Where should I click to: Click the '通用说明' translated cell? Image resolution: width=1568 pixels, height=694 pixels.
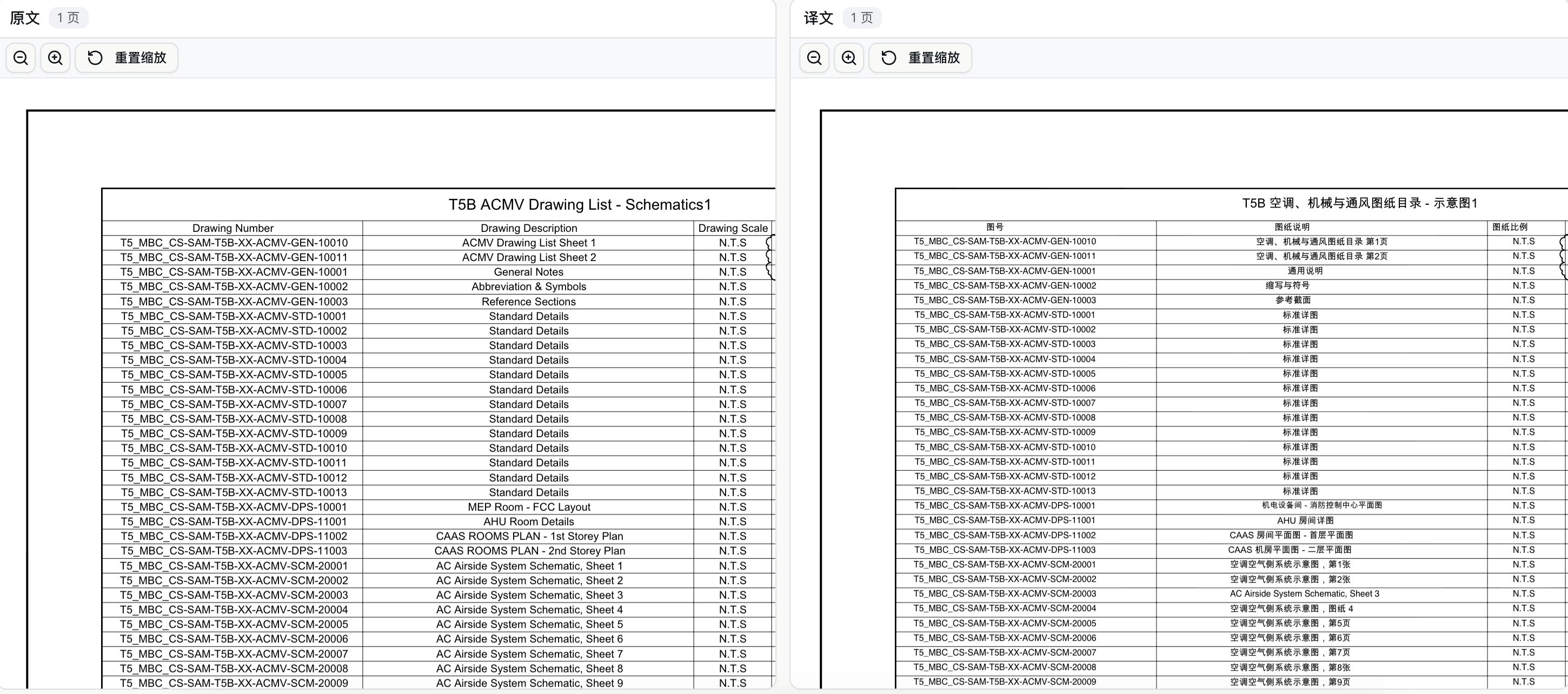[1305, 271]
